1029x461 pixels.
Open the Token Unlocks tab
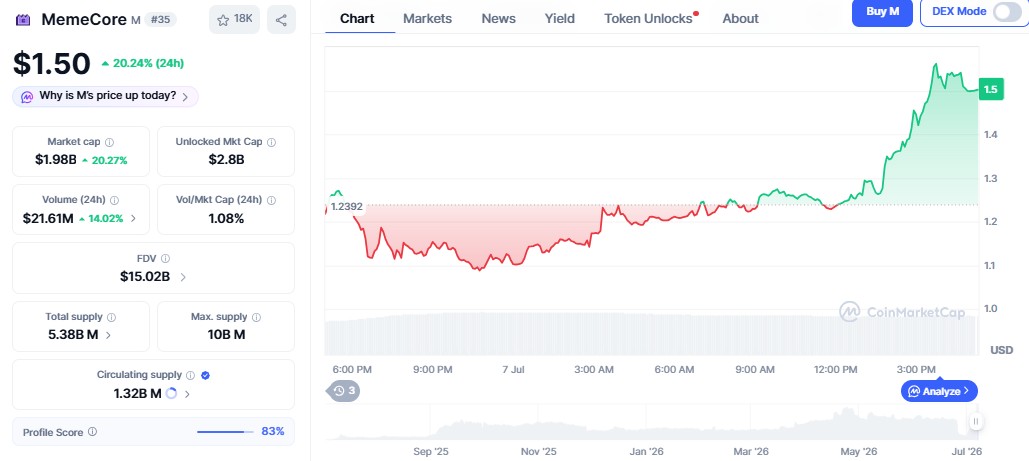pyautogui.click(x=648, y=18)
